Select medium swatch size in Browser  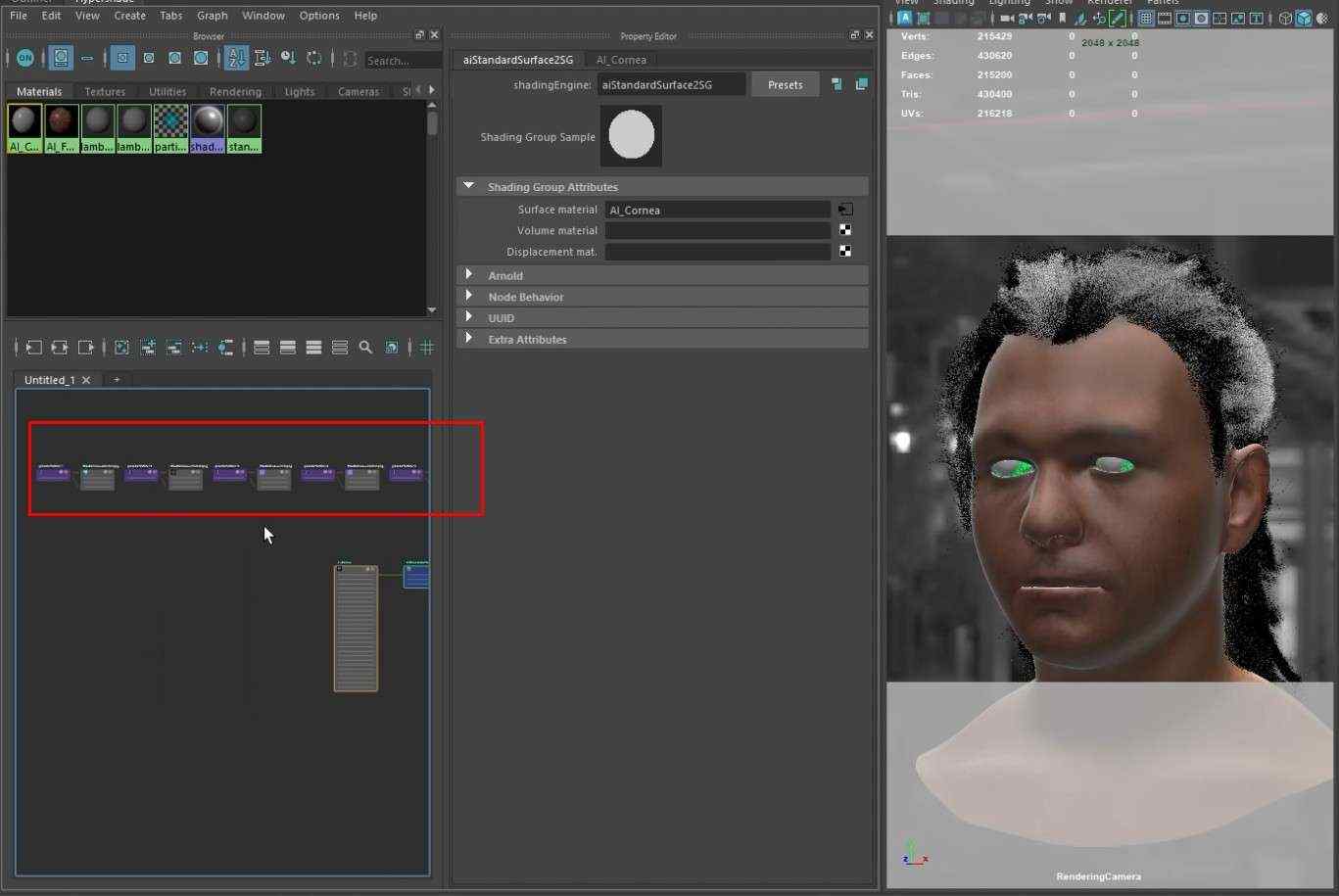tap(149, 59)
